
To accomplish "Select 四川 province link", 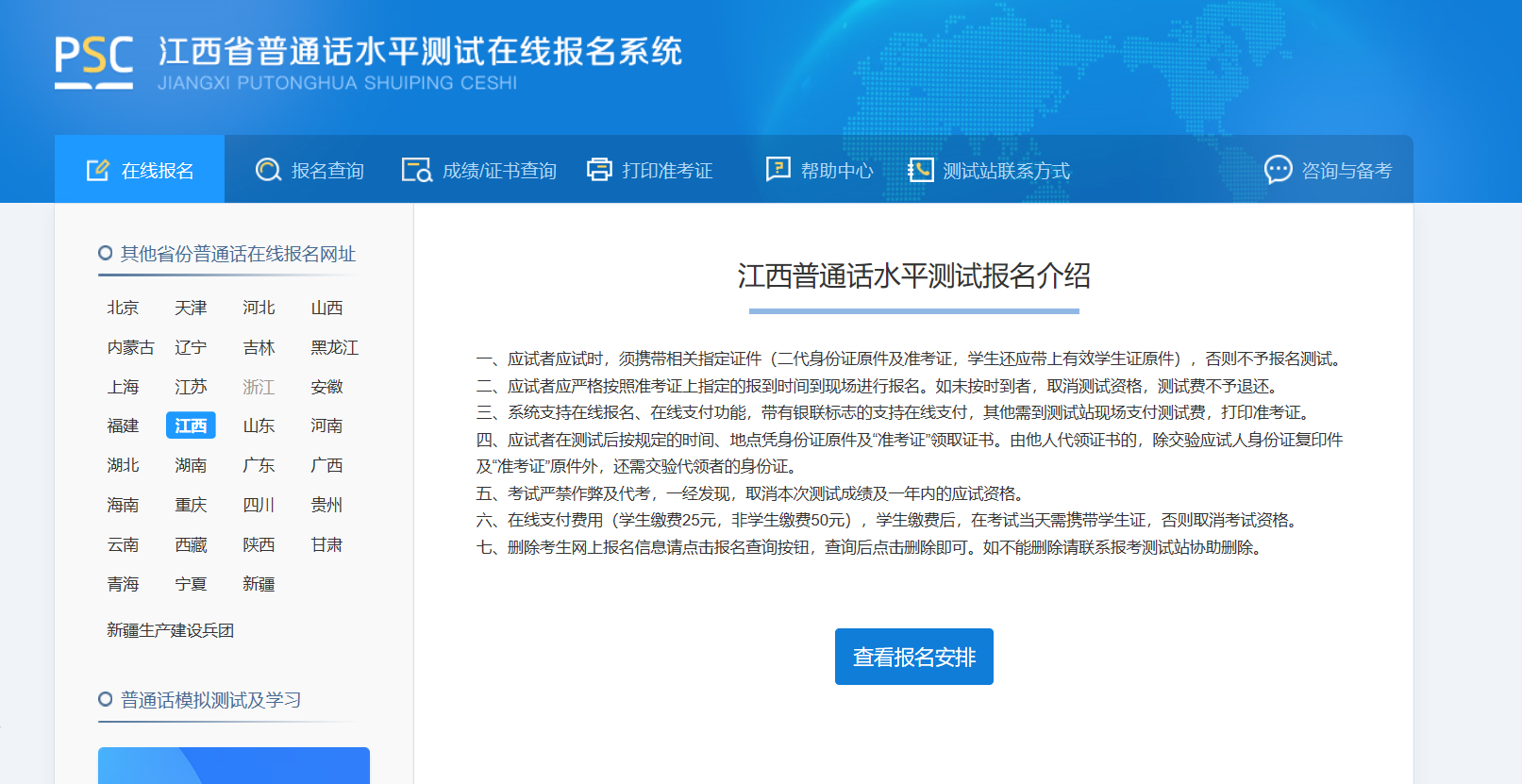I will (259, 505).
